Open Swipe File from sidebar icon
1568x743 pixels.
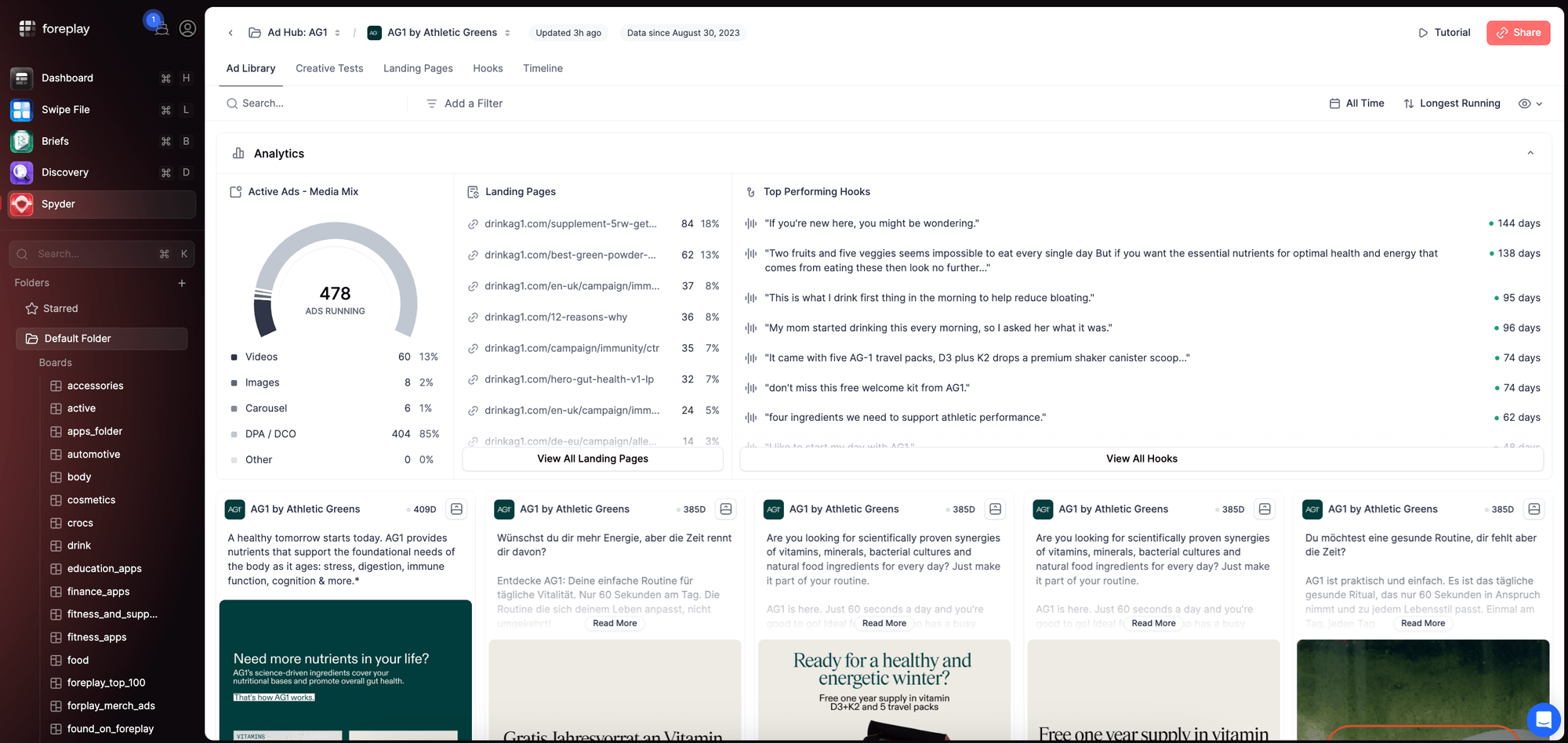[x=22, y=110]
